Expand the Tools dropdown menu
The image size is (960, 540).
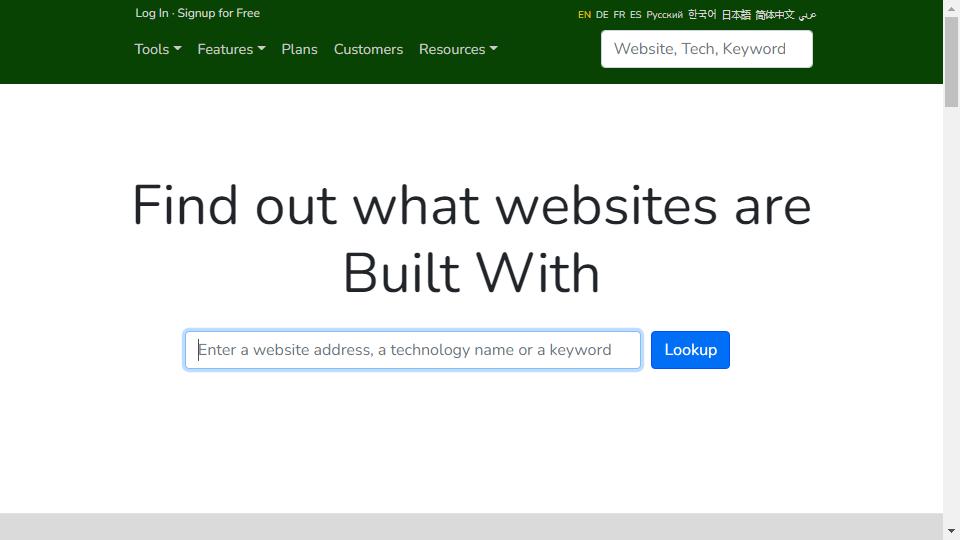pyautogui.click(x=158, y=49)
